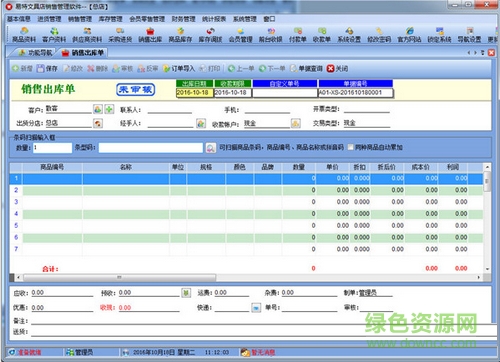Viewport: 500px width, 362px height.
Task: Open the 系统管理 menu
Action: [x=245, y=19]
